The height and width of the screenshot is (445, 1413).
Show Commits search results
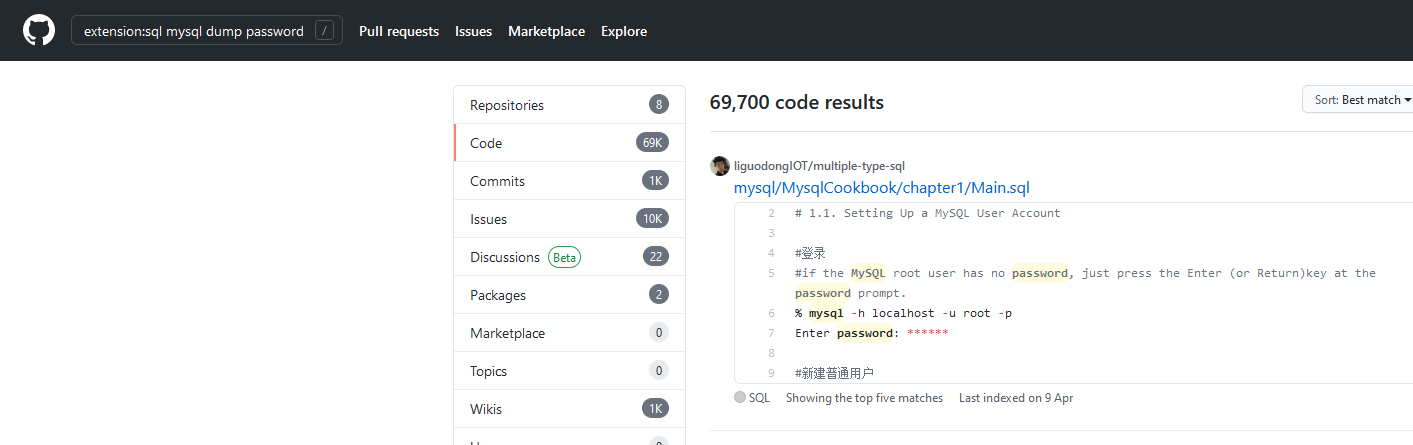tap(569, 181)
